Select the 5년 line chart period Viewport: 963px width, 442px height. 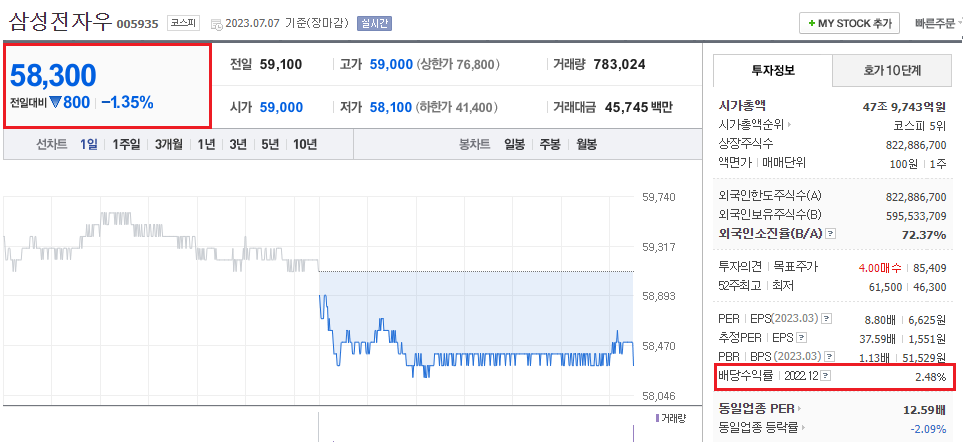270,145
